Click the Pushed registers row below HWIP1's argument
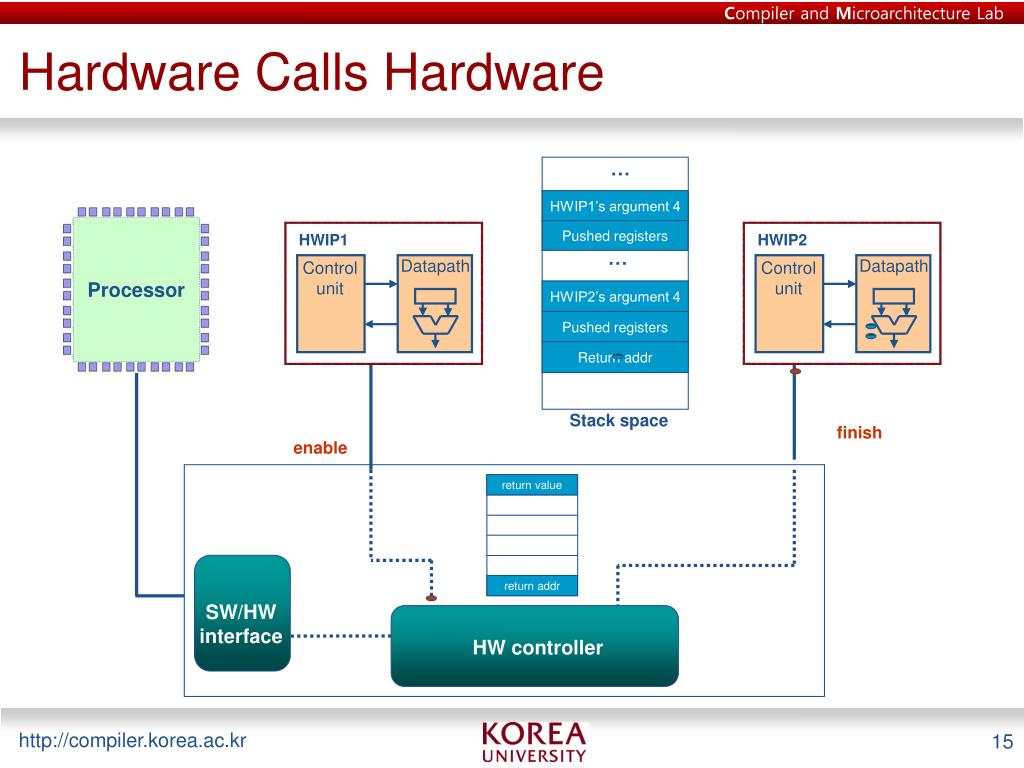Screen dimensions: 1024x768 pos(615,236)
